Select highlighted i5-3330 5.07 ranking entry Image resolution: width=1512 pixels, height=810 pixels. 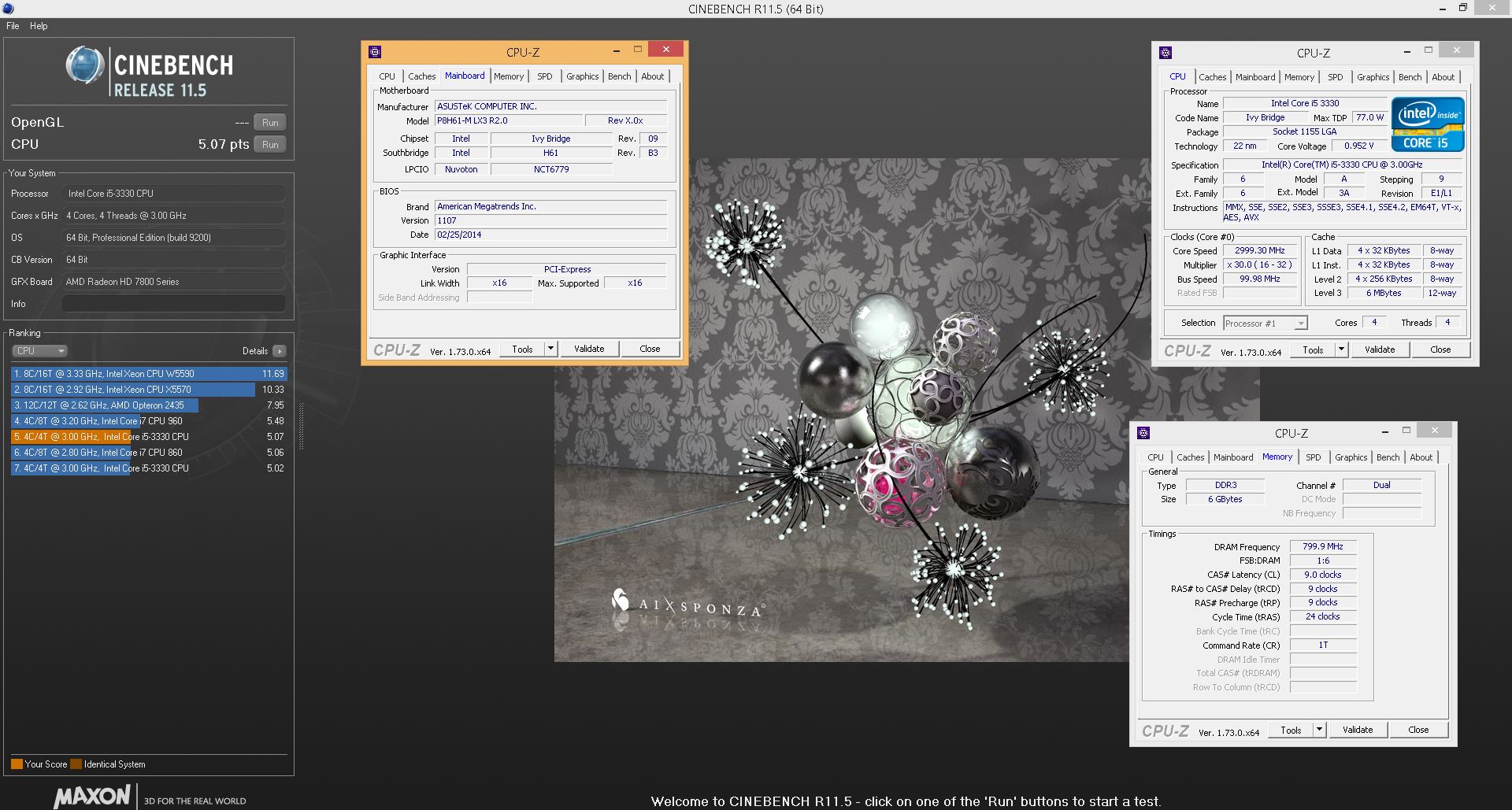click(x=149, y=437)
